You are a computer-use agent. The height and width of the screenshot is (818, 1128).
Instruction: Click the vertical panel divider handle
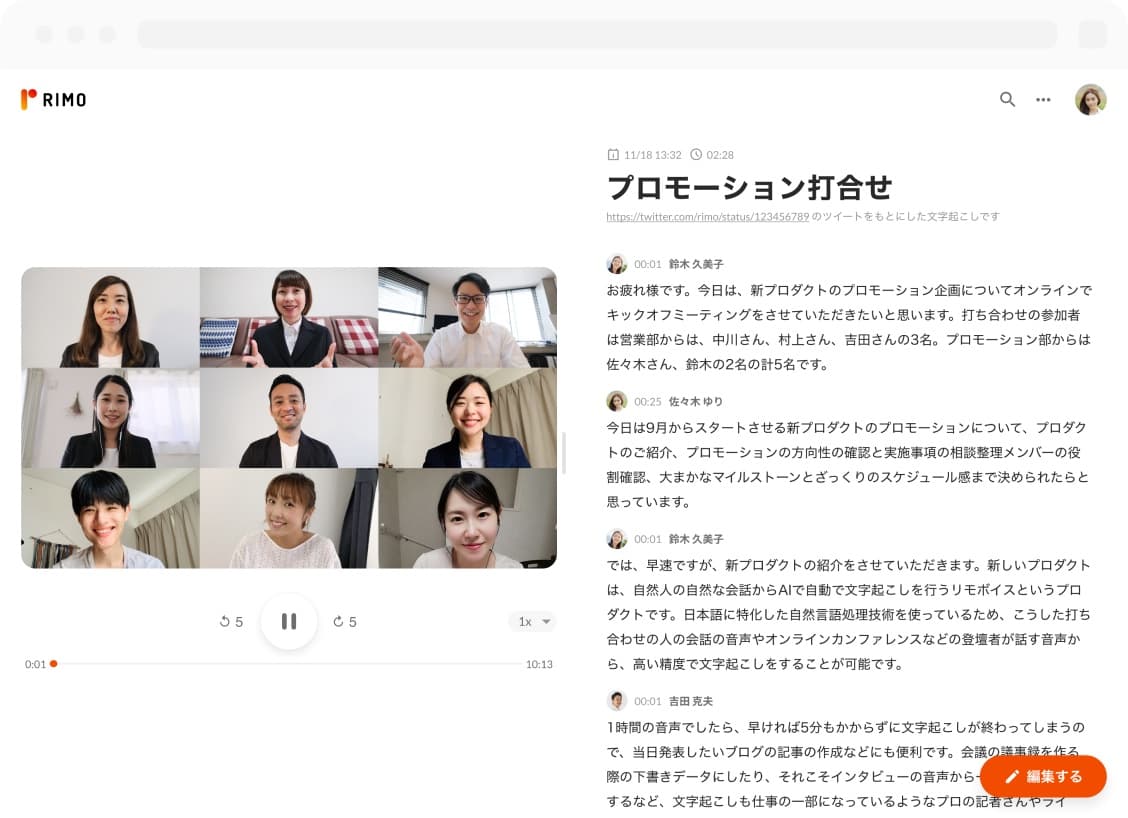pyautogui.click(x=564, y=453)
